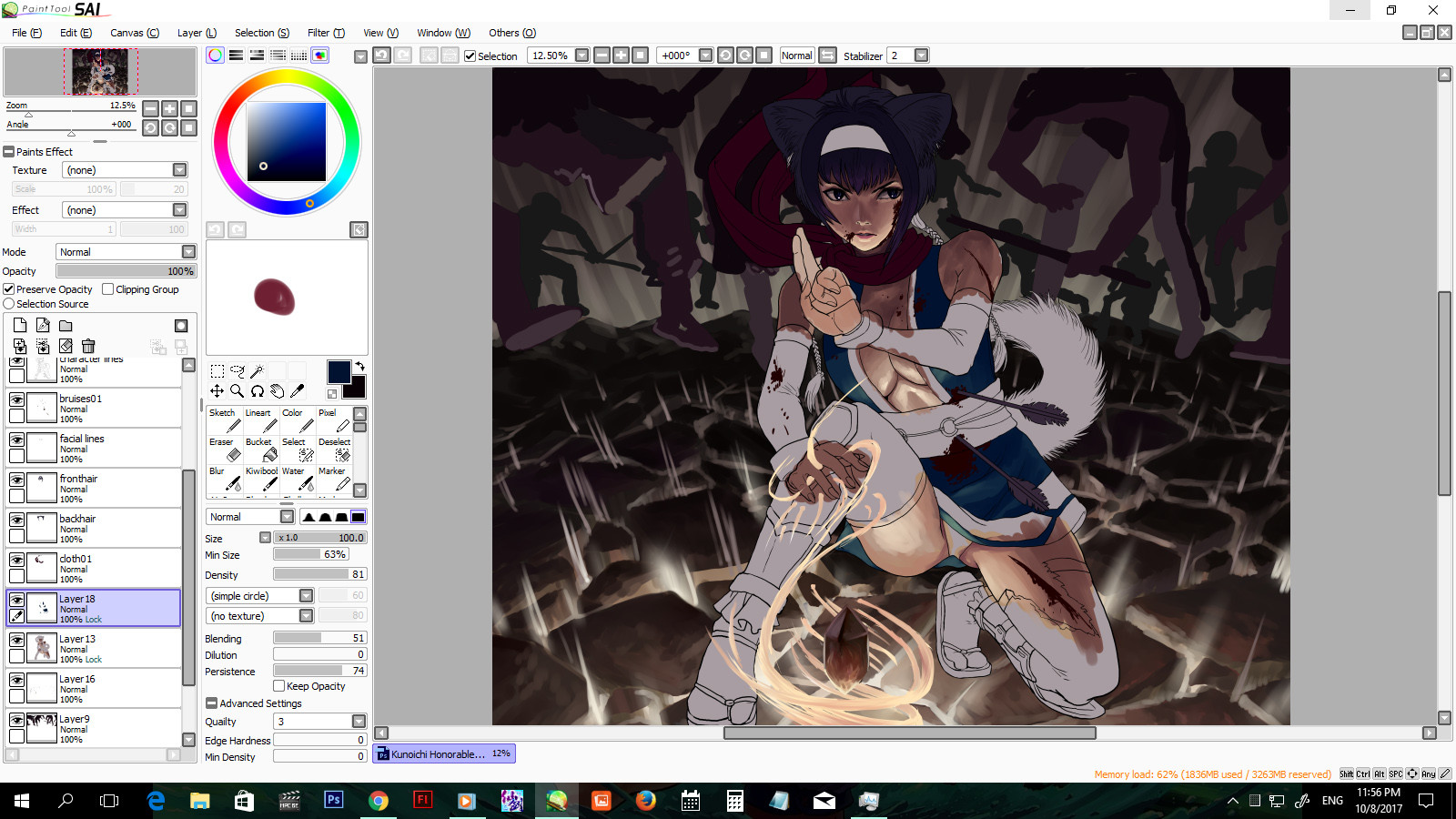Screen dimensions: 1456x819
Task: Show the RGB slider panel toggle
Action: coord(236,56)
